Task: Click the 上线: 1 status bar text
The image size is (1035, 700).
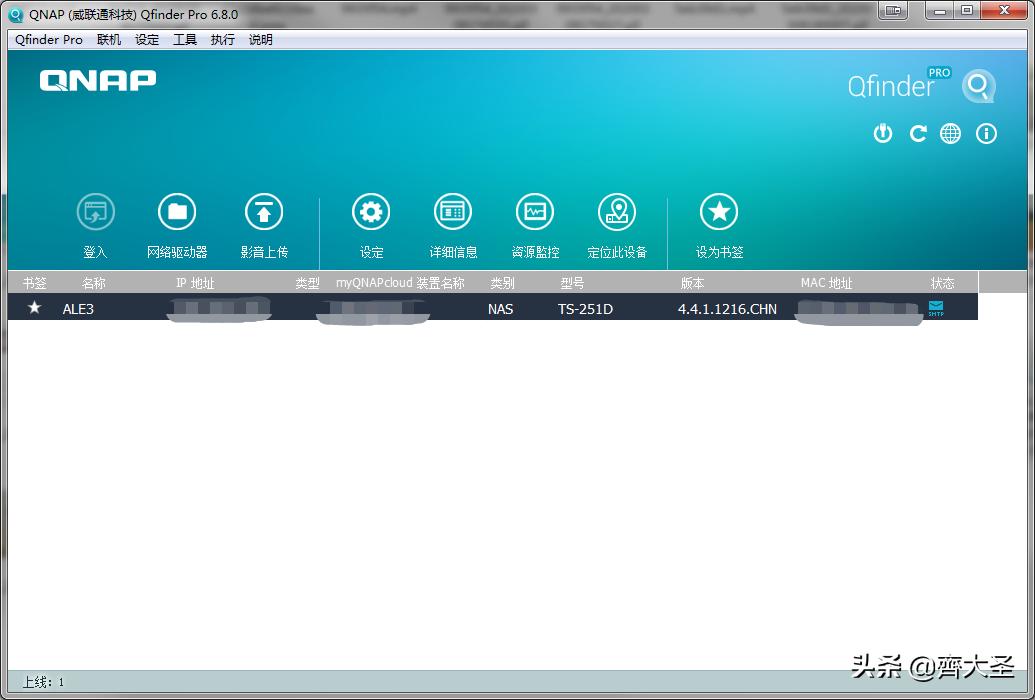Action: pyautogui.click(x=44, y=682)
